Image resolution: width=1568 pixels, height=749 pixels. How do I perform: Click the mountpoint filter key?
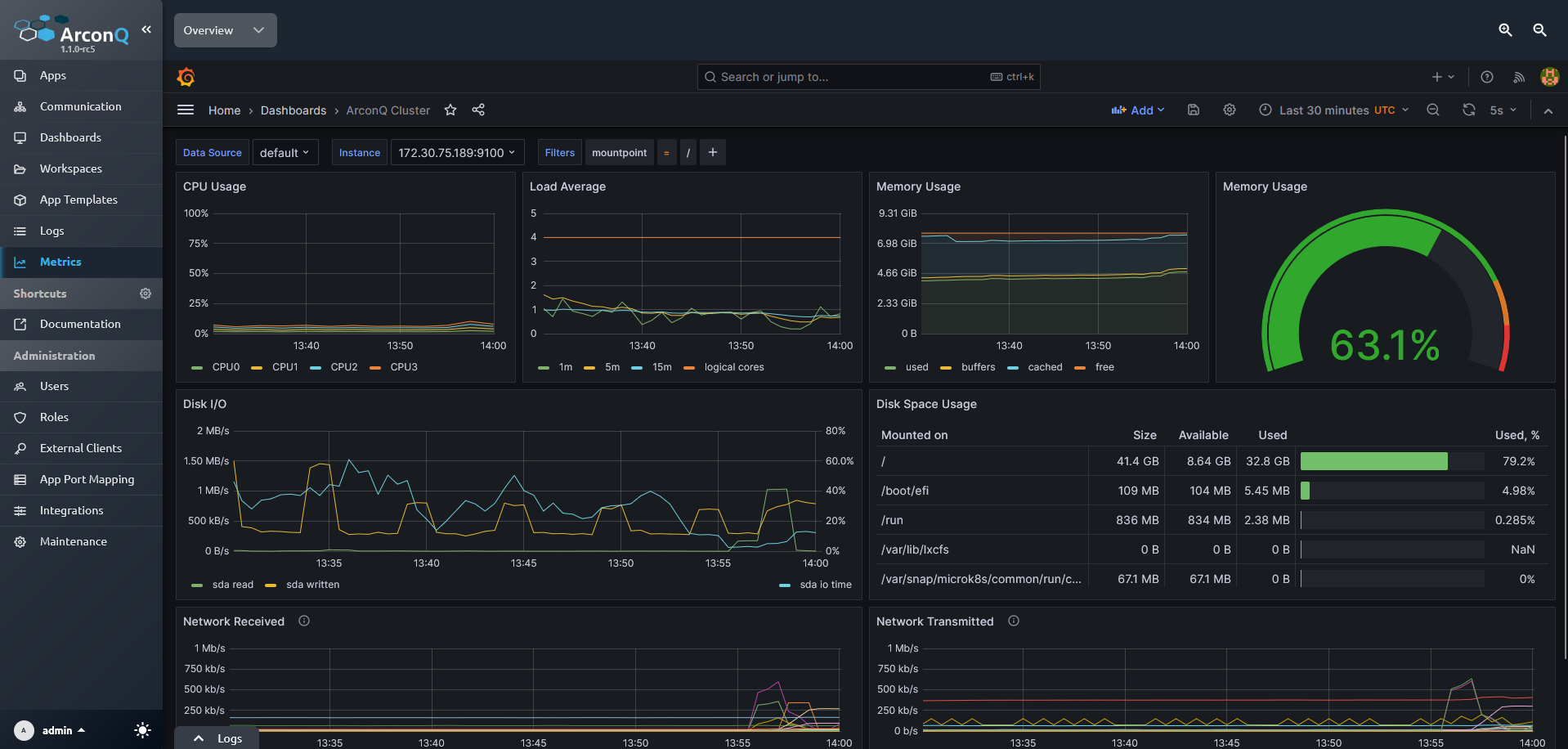coord(620,152)
